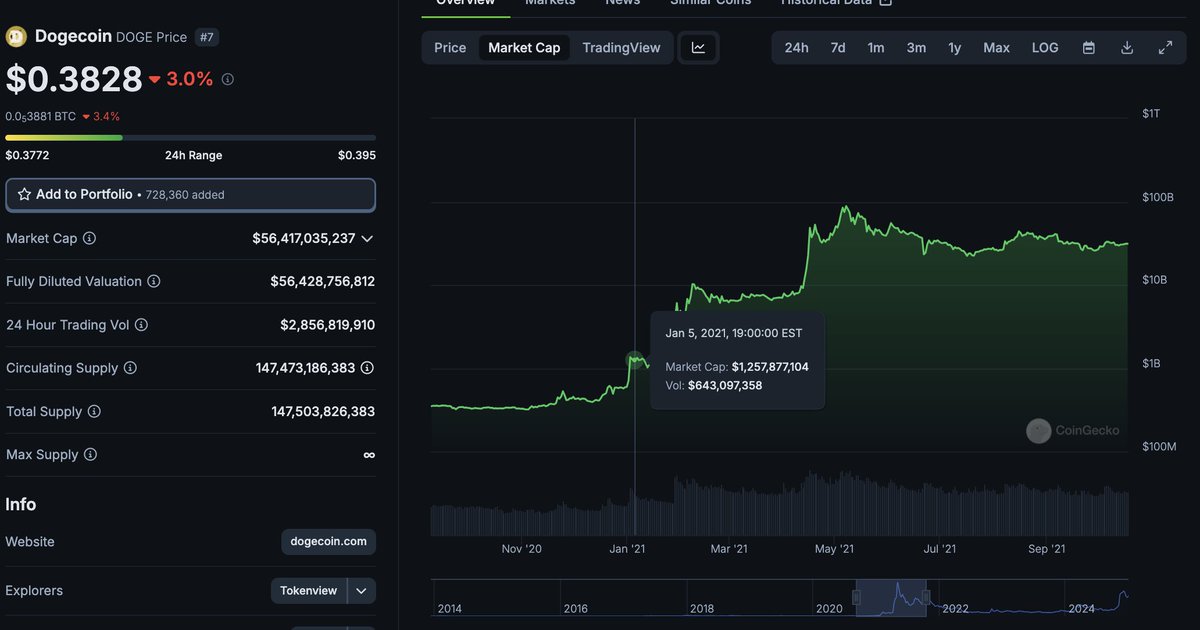
Task: Set chart range to 24h
Action: (797, 48)
